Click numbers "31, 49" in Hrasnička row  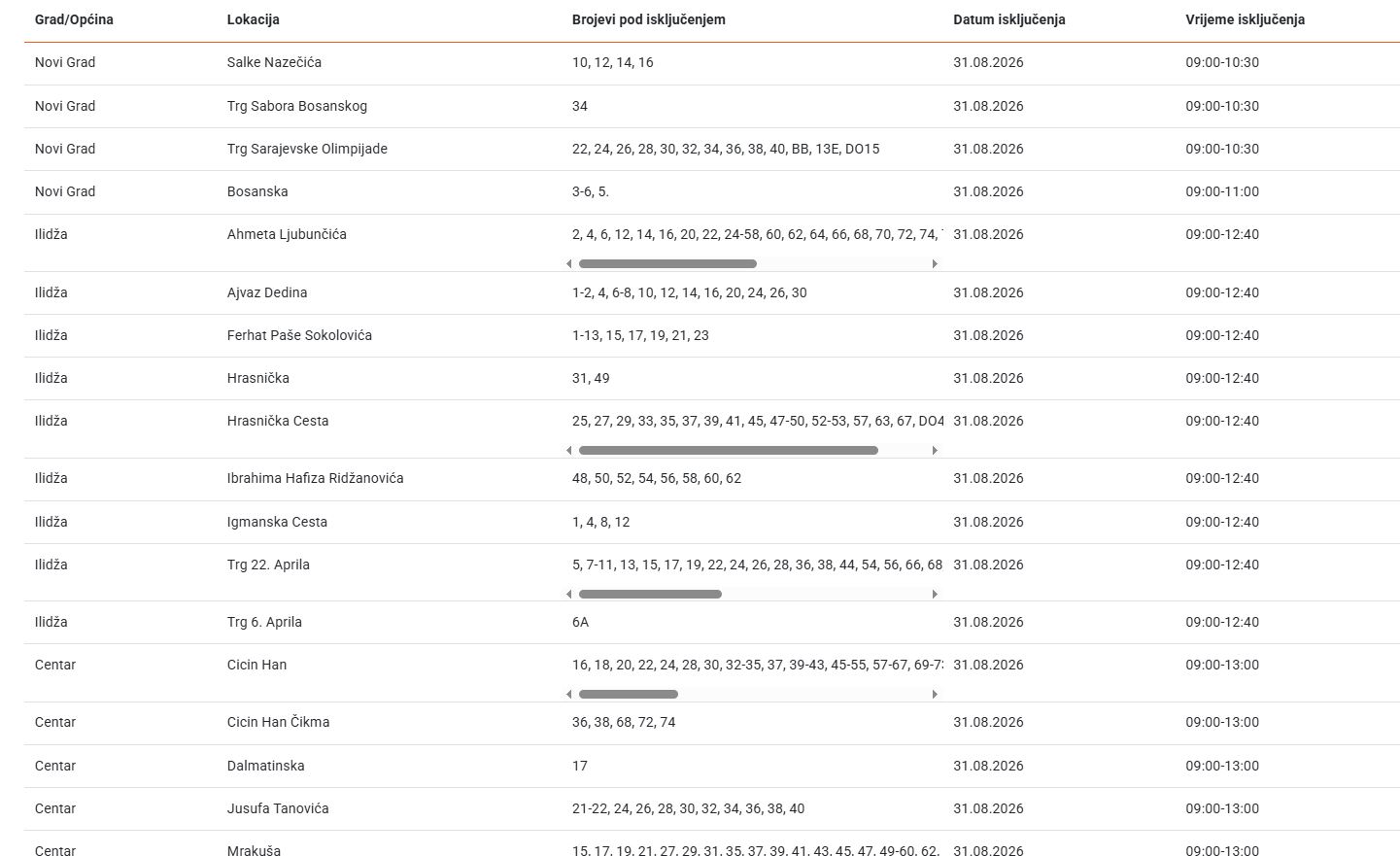(x=591, y=378)
